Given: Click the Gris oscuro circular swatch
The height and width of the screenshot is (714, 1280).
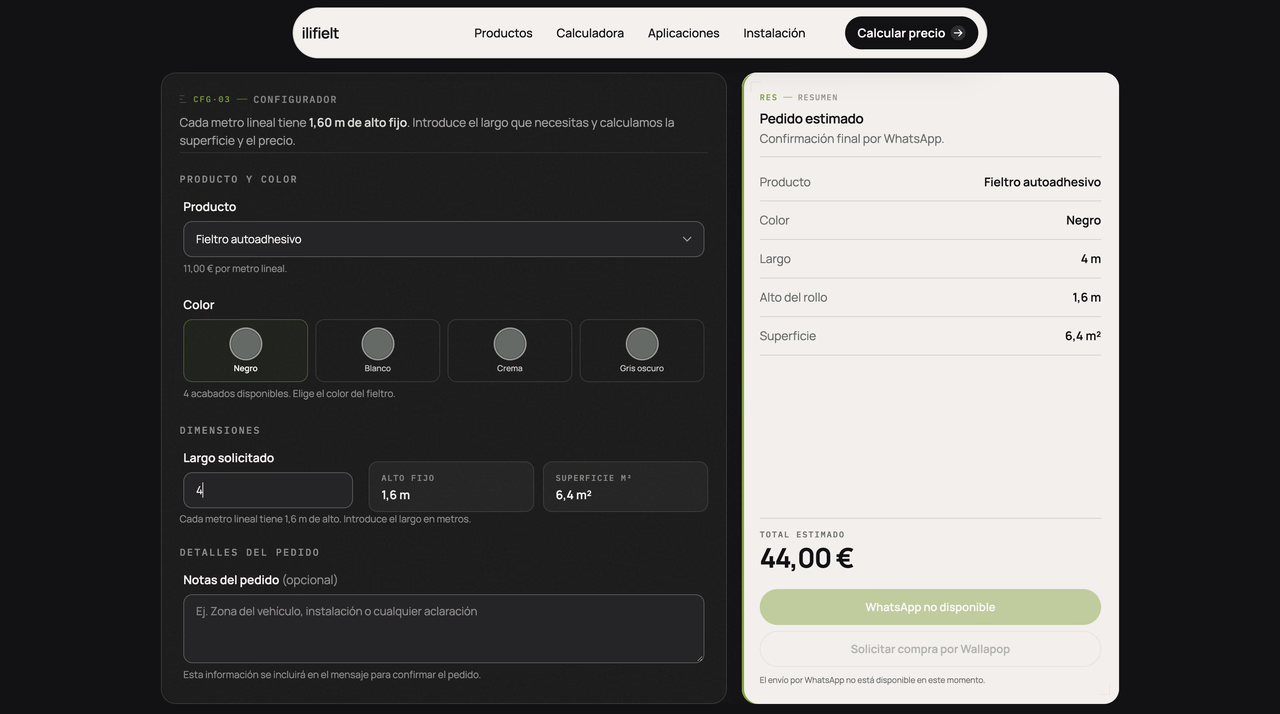Looking at the screenshot, I should (642, 344).
